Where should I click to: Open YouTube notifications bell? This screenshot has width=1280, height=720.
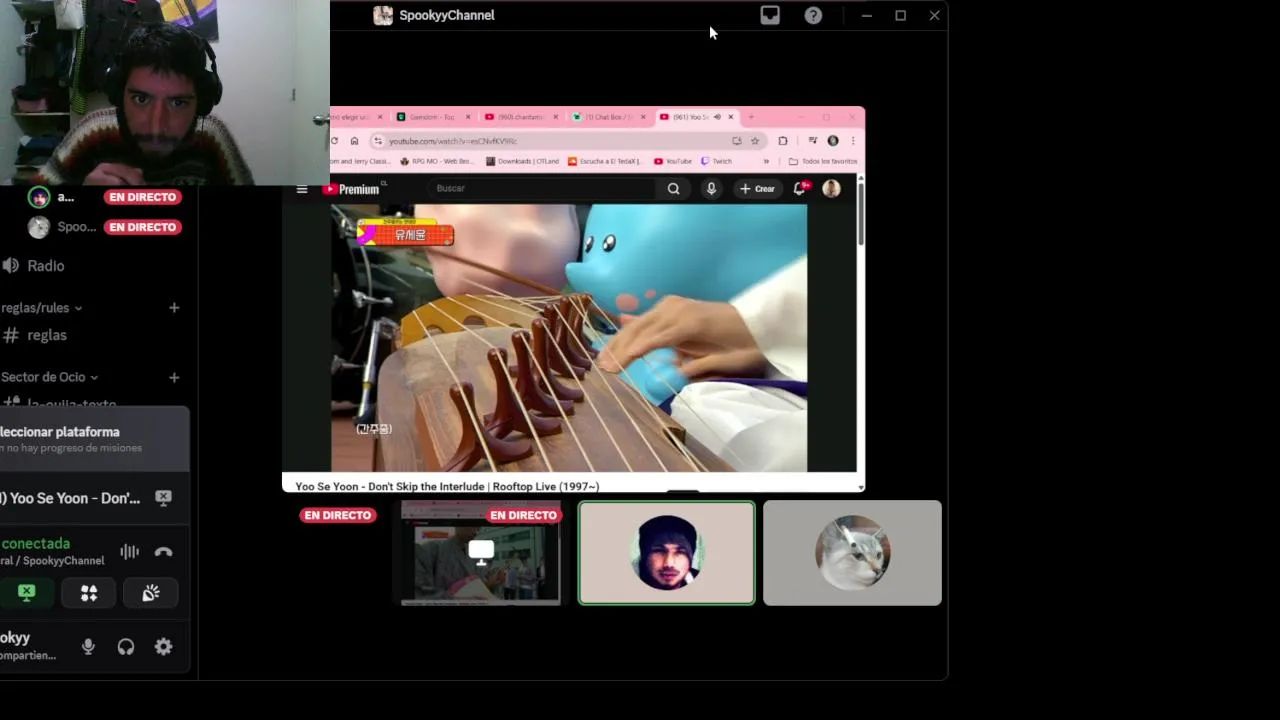(800, 188)
